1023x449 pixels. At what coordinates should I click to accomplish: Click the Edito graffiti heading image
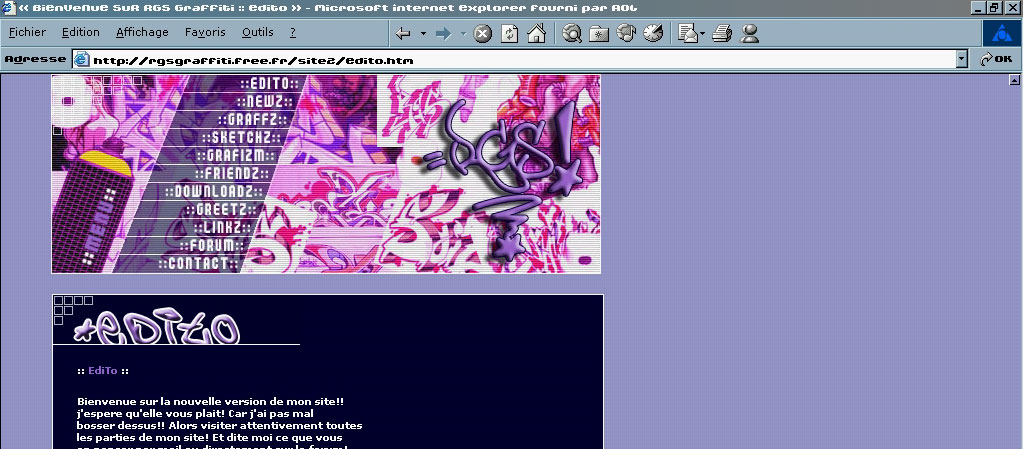point(157,326)
